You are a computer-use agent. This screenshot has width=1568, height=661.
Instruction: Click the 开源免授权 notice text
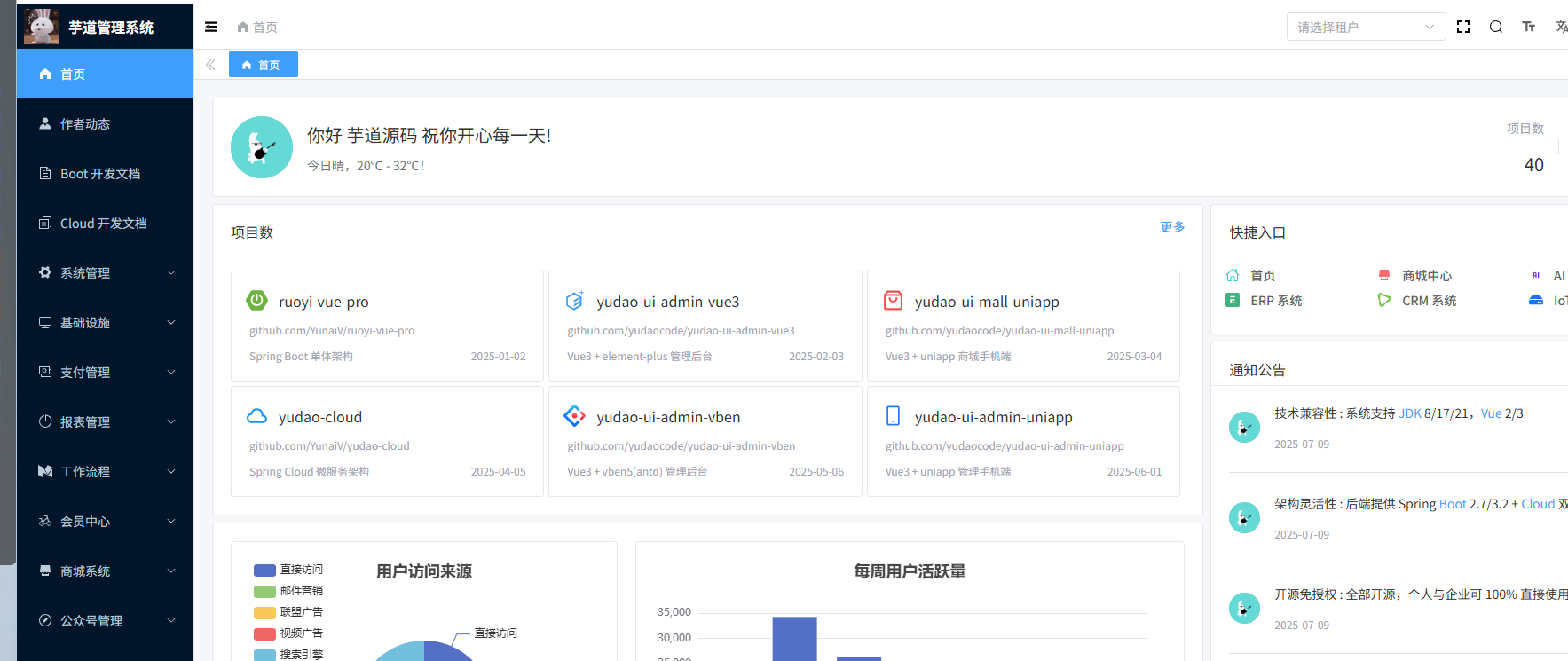1421,594
